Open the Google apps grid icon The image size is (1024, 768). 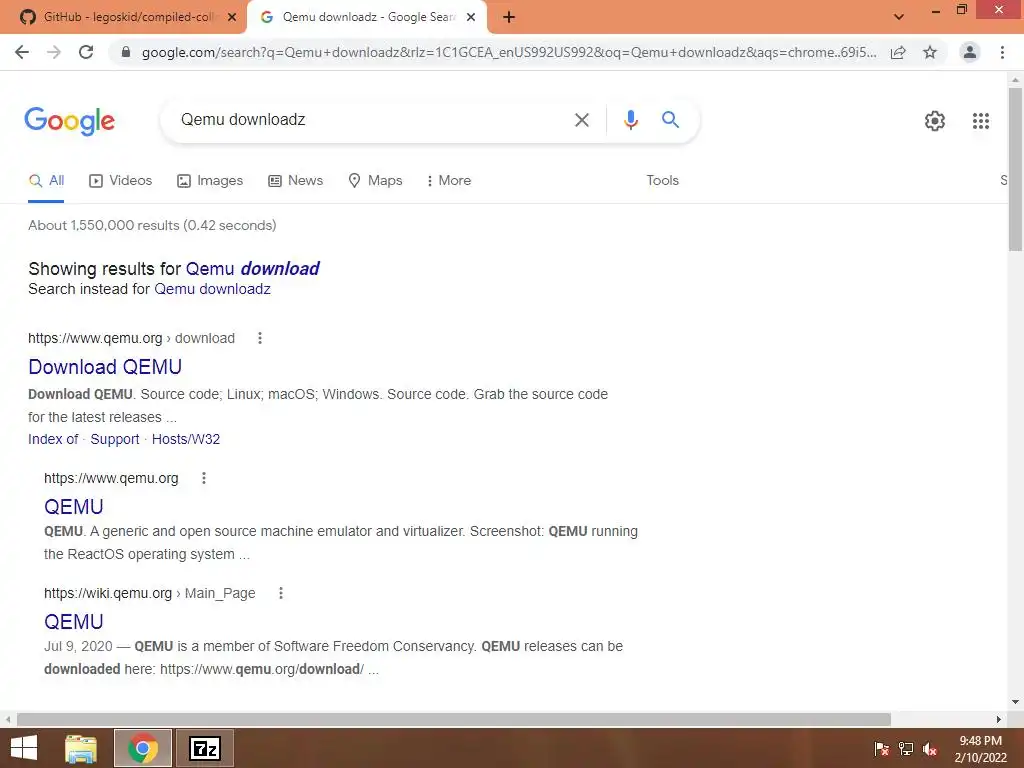point(980,121)
